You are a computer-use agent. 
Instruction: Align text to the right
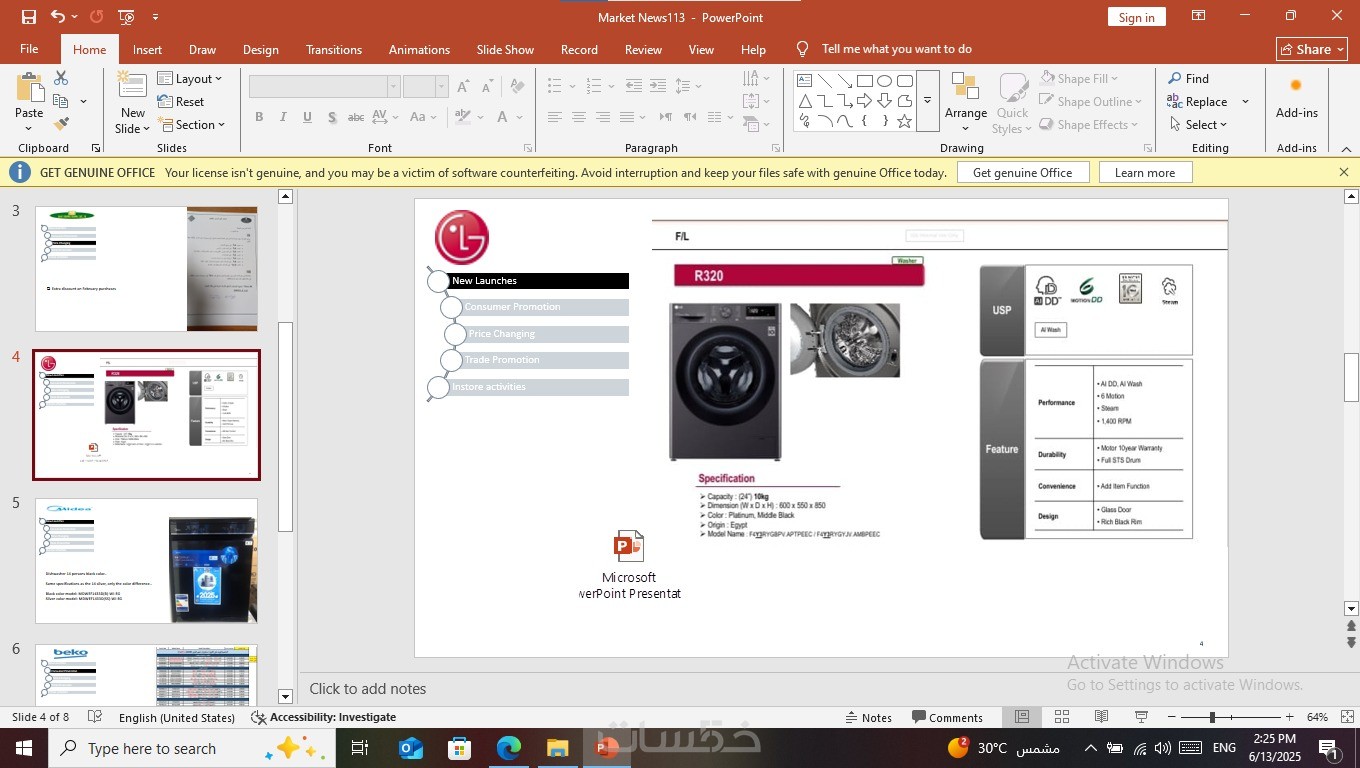602,117
